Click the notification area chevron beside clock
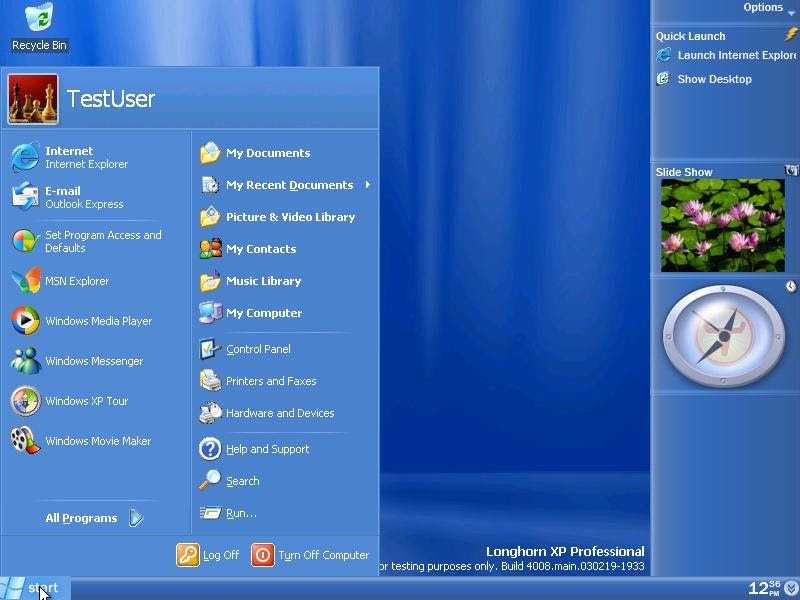This screenshot has height=600, width=800. (792, 589)
